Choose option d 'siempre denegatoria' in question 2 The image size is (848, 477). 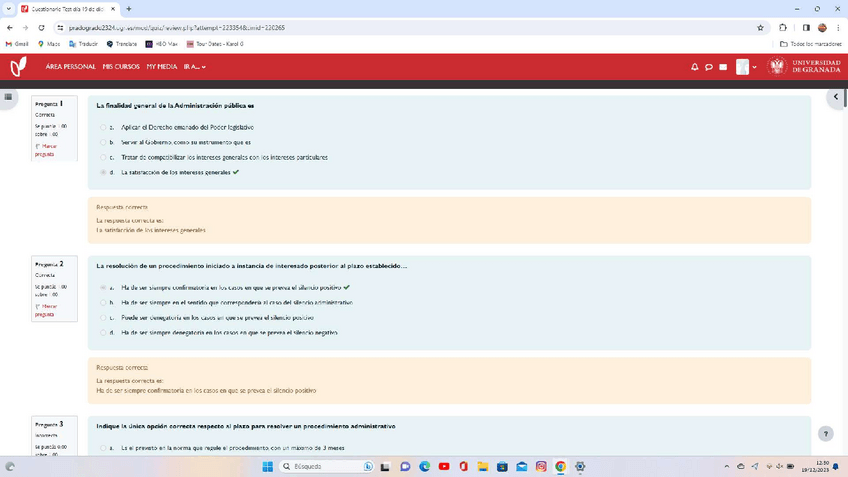[x=103, y=333]
